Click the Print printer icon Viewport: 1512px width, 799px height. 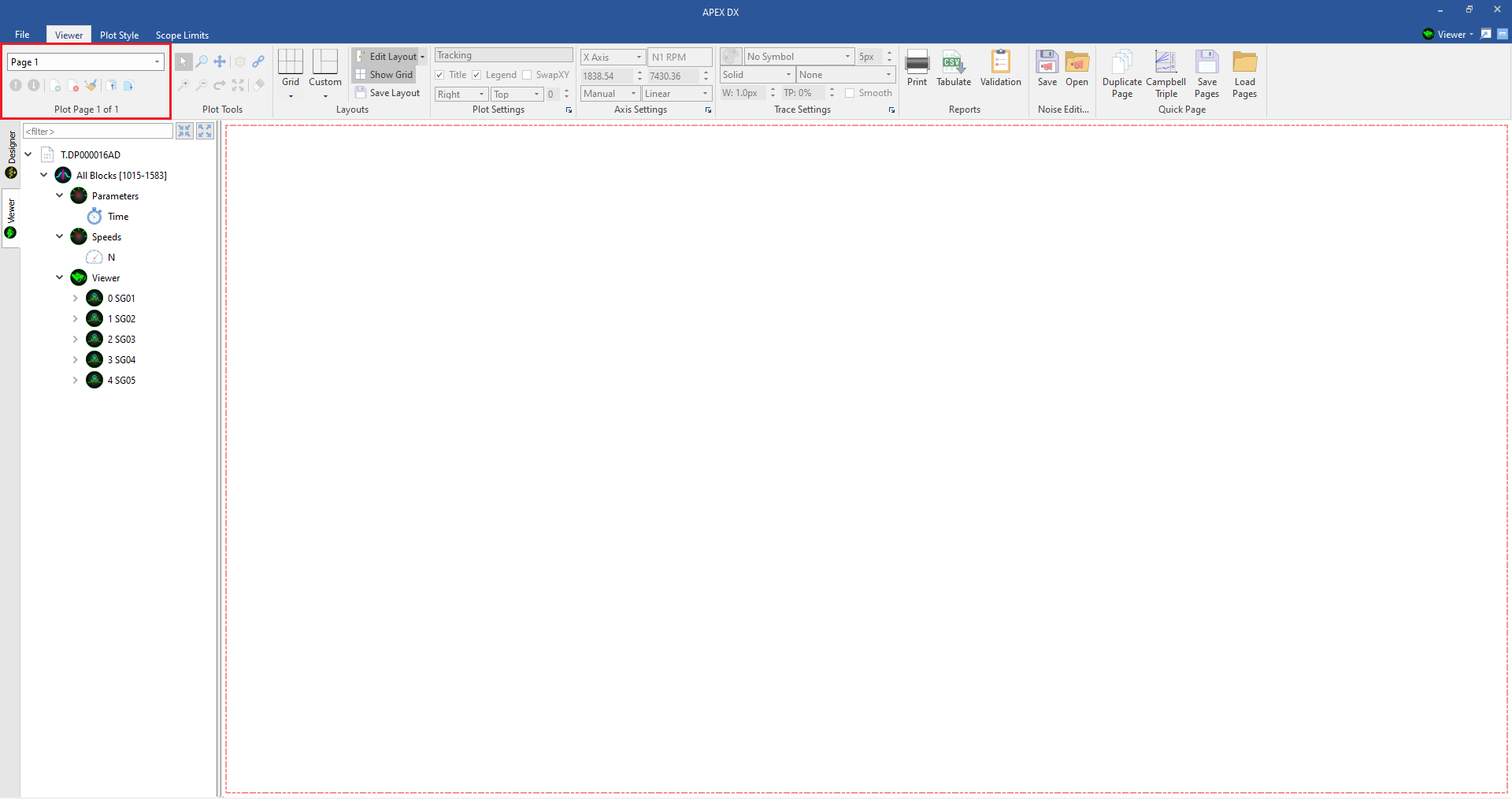(x=917, y=68)
